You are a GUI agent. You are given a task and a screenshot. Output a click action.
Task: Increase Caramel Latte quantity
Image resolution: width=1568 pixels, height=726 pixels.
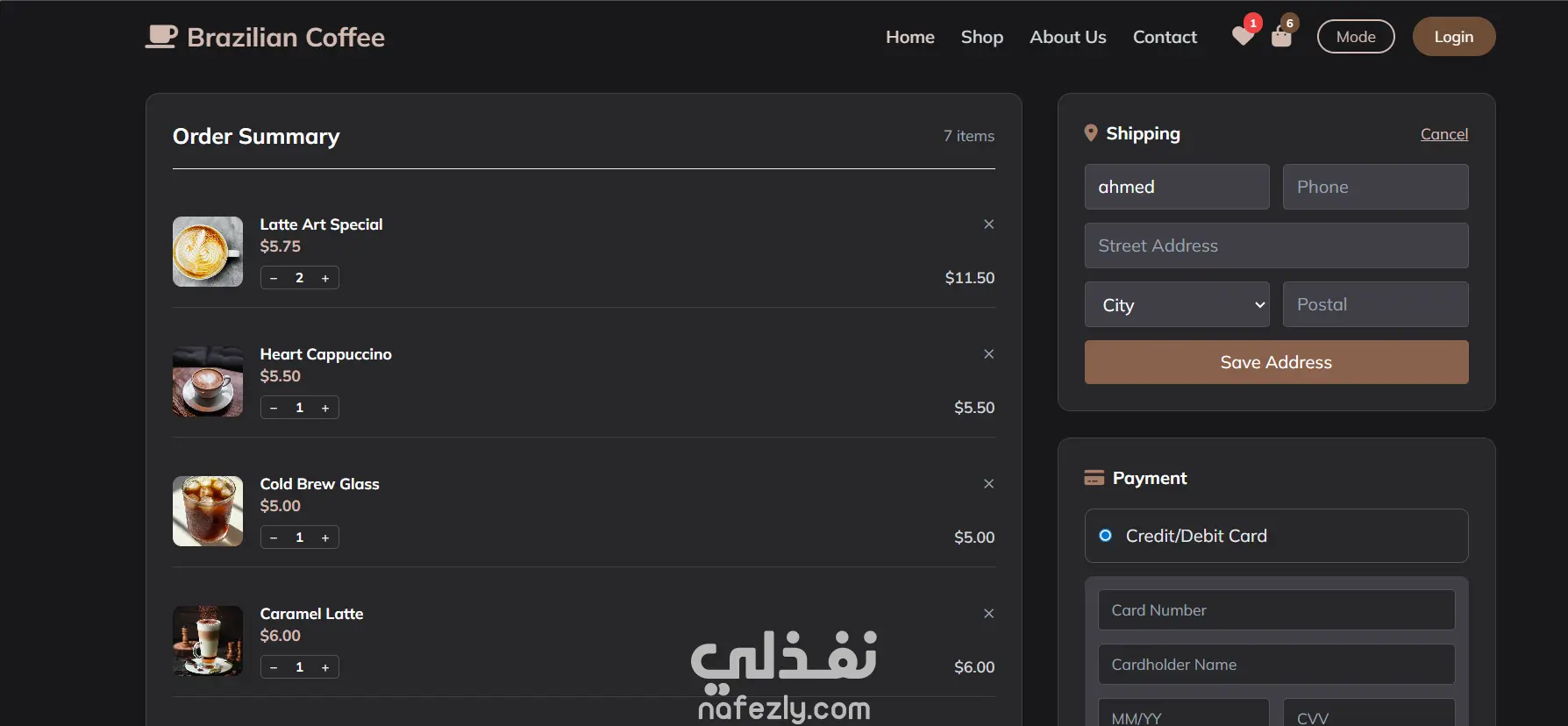pos(325,667)
